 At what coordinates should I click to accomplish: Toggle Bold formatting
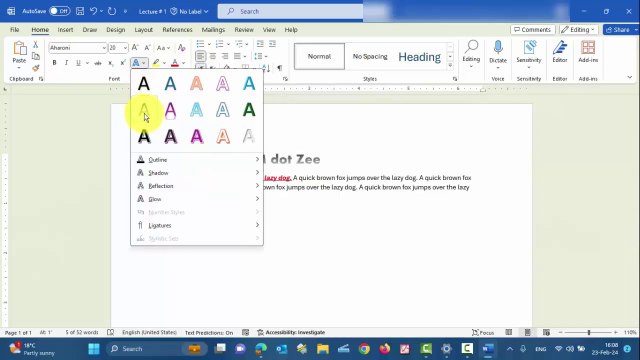[x=54, y=63]
